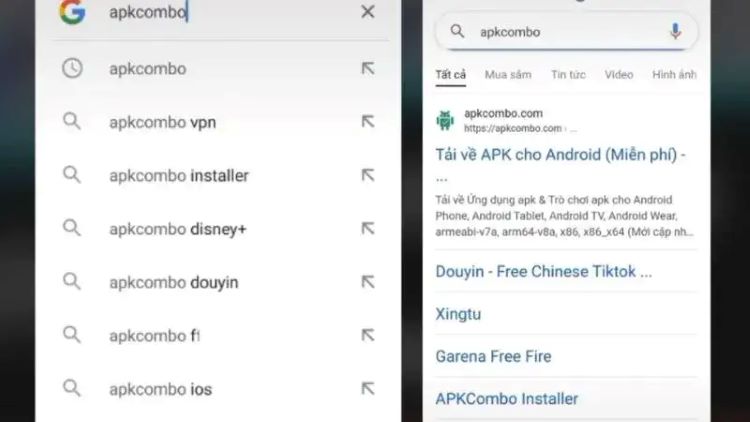Insert apkcombo douyin suggestion arrow
This screenshot has width=750, height=422.
367,282
